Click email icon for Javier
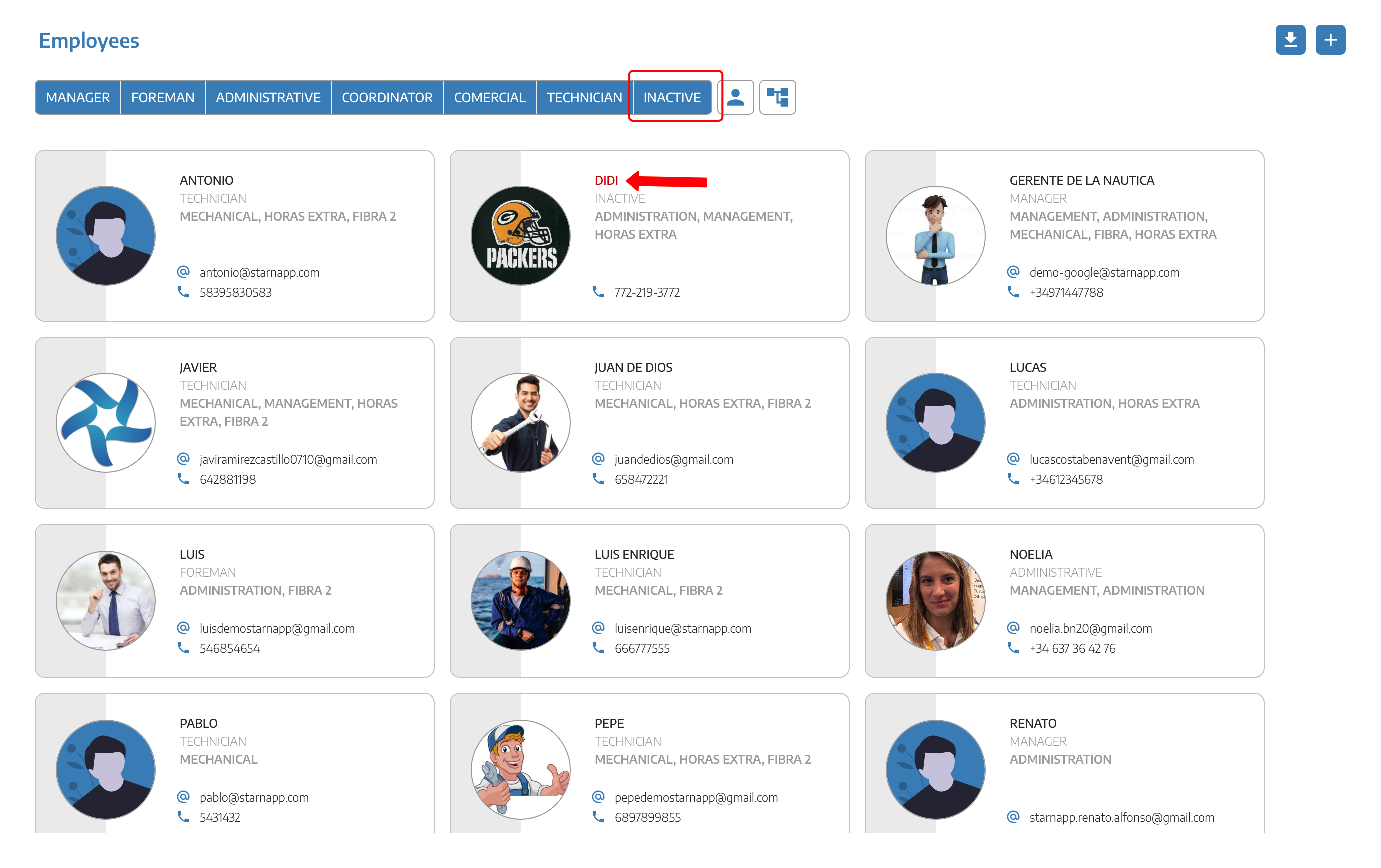This screenshot has height=868, width=1381. click(183, 458)
